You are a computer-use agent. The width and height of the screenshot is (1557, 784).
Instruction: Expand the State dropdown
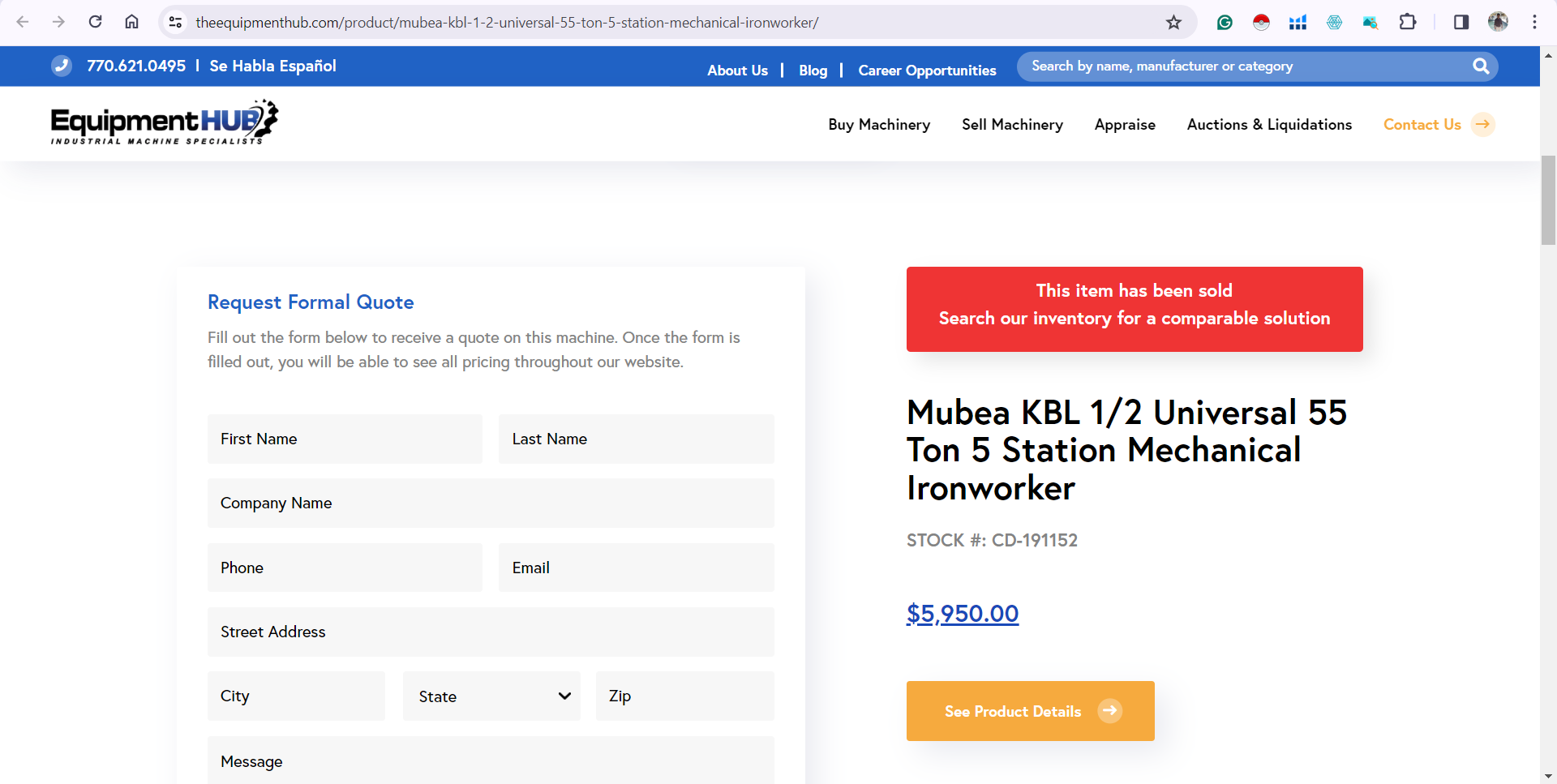point(491,696)
